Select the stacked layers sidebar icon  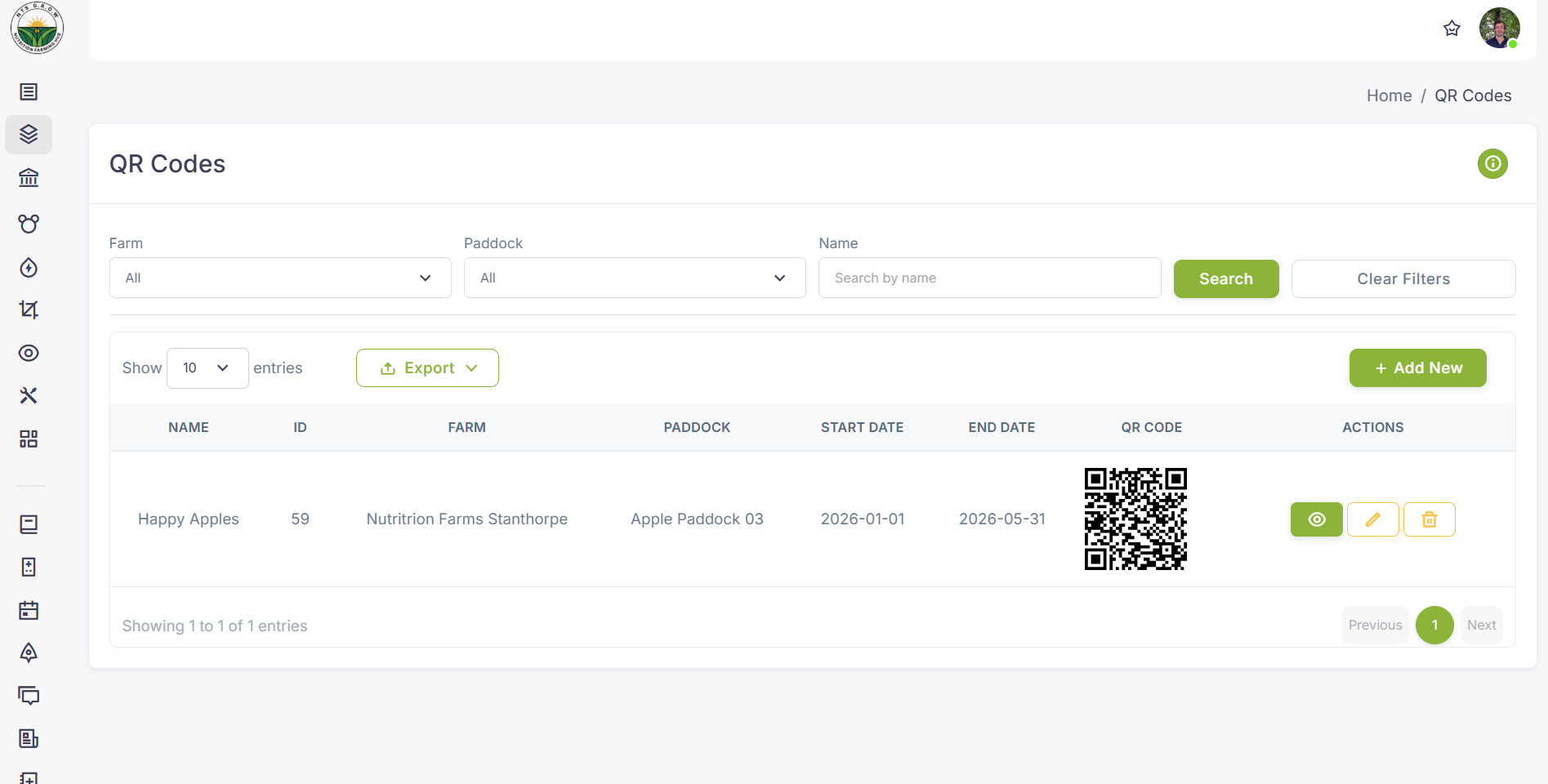coord(29,134)
